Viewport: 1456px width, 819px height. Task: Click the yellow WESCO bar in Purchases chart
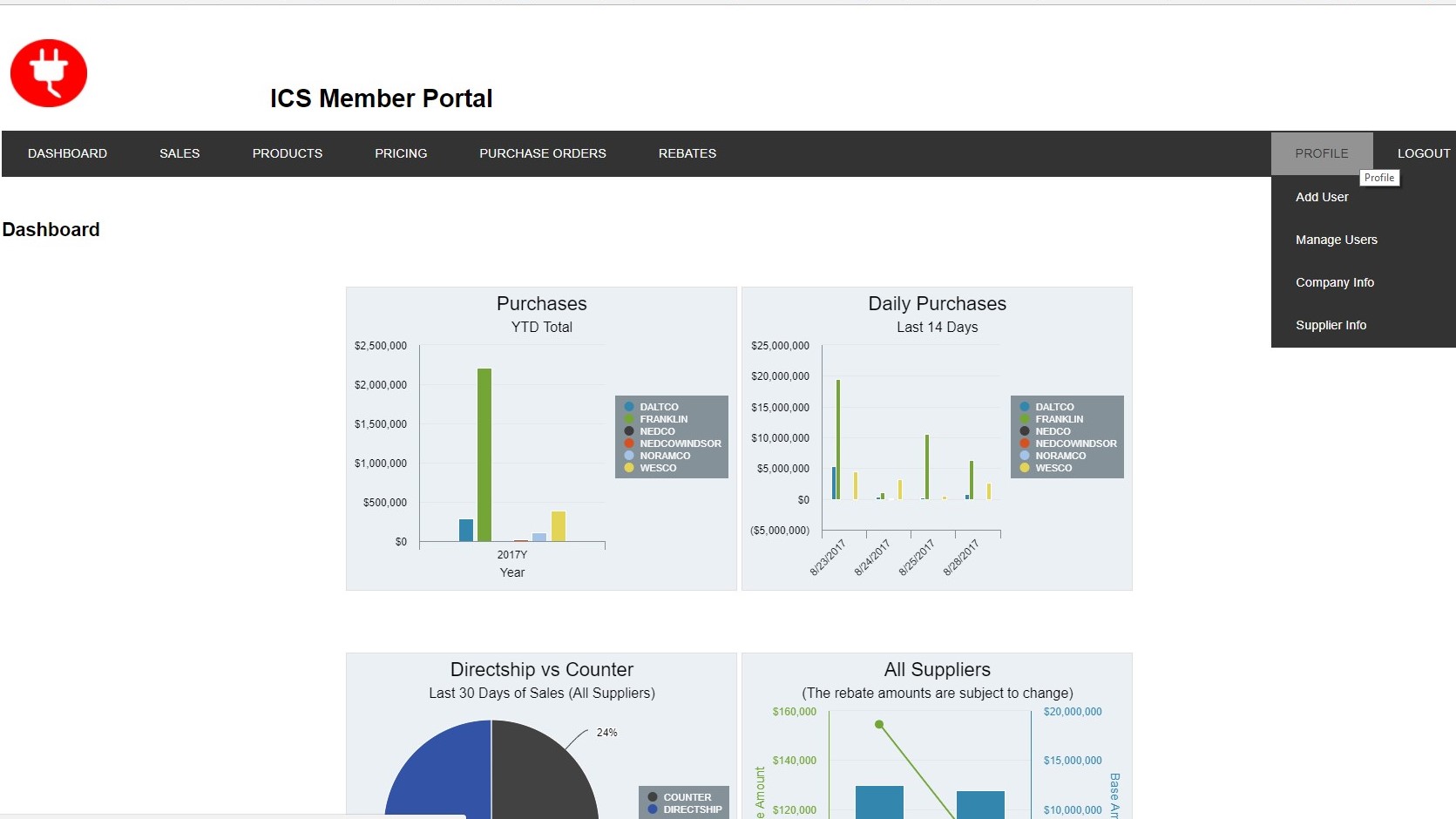(x=559, y=526)
